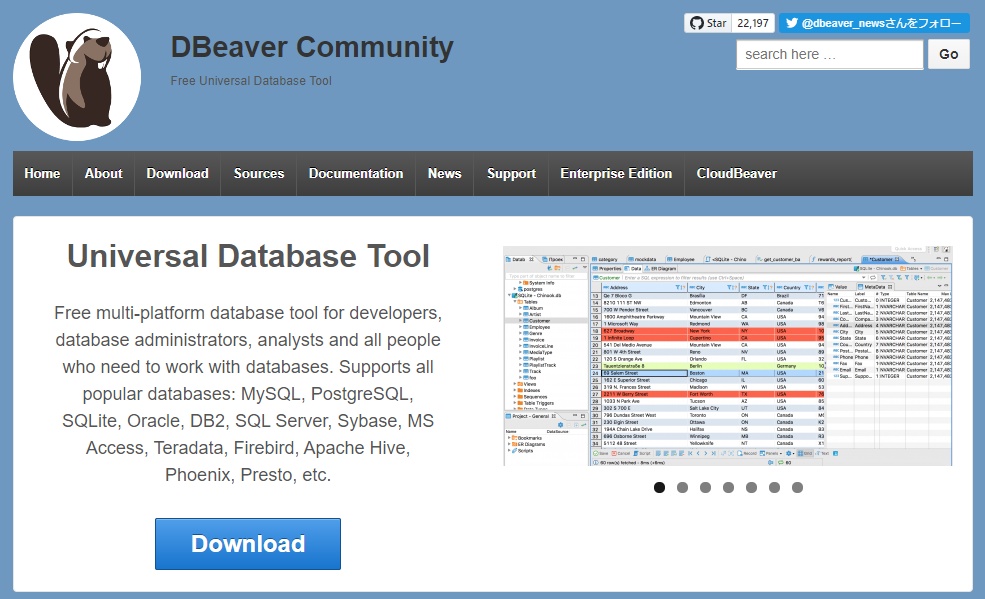Open the CloudBeaver menu item
Image resolution: width=985 pixels, height=599 pixels.
tap(736, 173)
